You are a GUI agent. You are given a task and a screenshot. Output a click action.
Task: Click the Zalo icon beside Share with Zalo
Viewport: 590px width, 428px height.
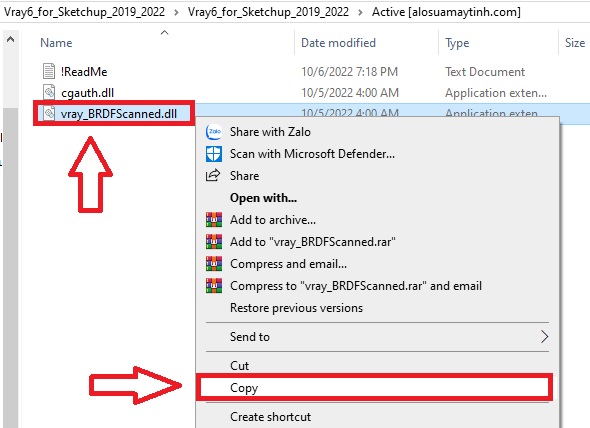click(x=214, y=132)
